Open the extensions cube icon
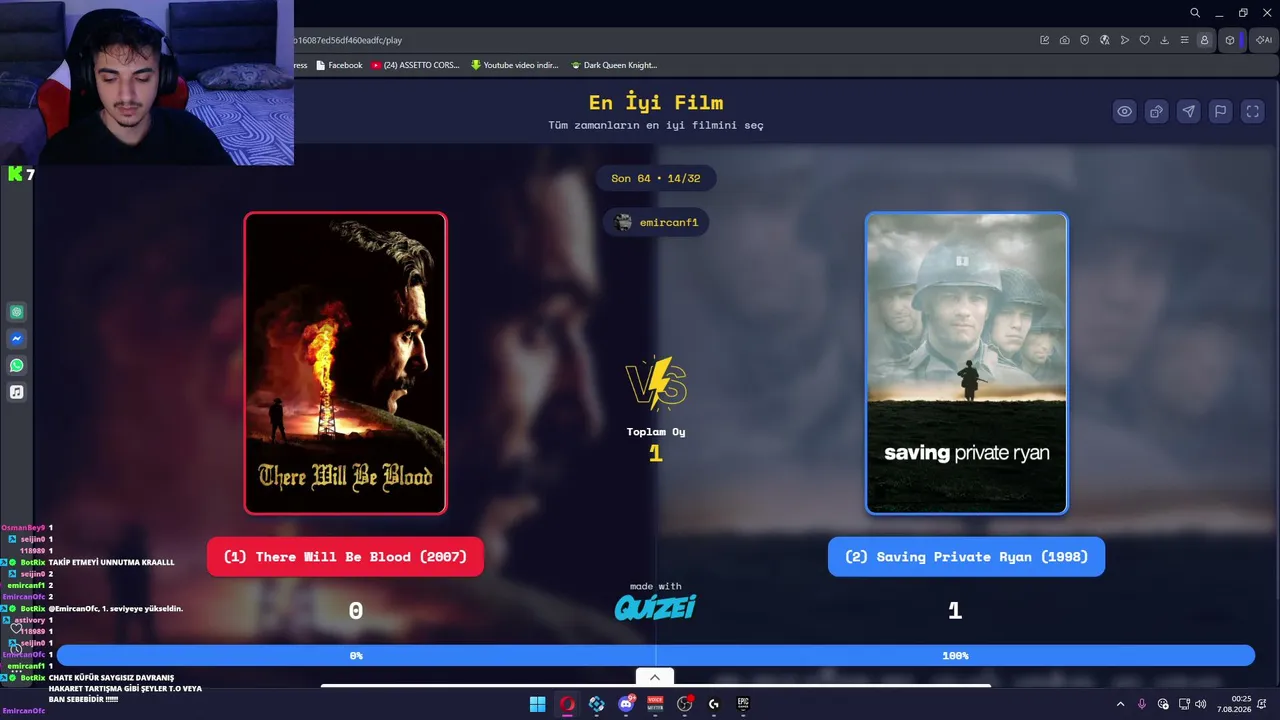 pos(1230,40)
